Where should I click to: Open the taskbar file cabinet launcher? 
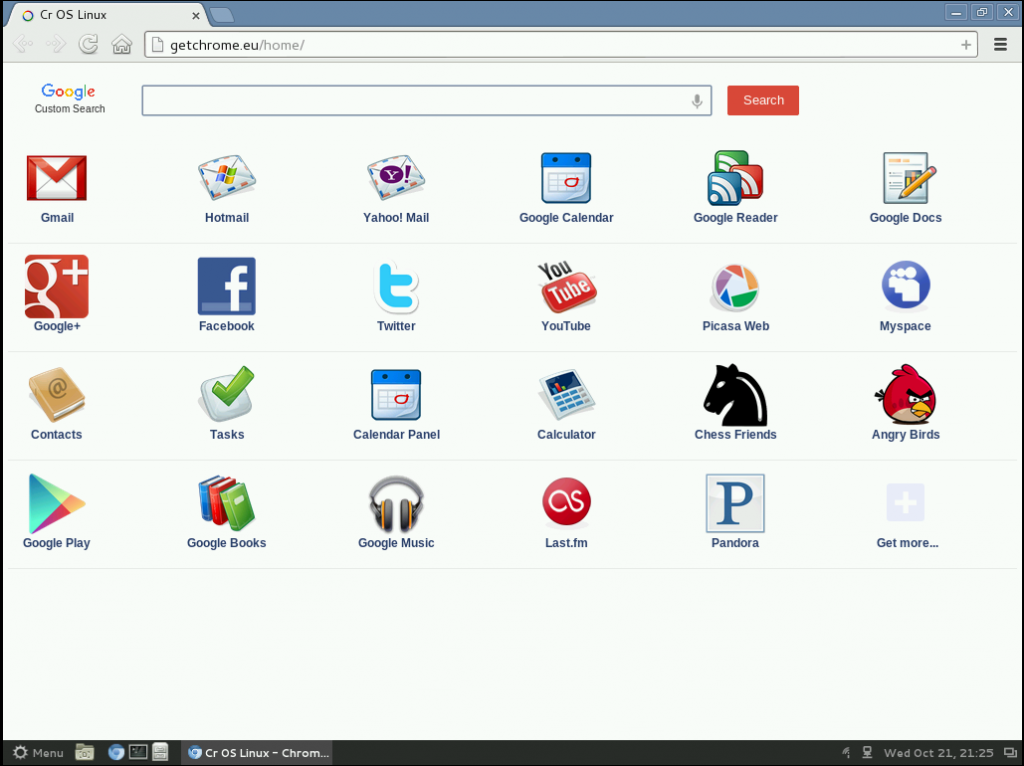(x=160, y=752)
